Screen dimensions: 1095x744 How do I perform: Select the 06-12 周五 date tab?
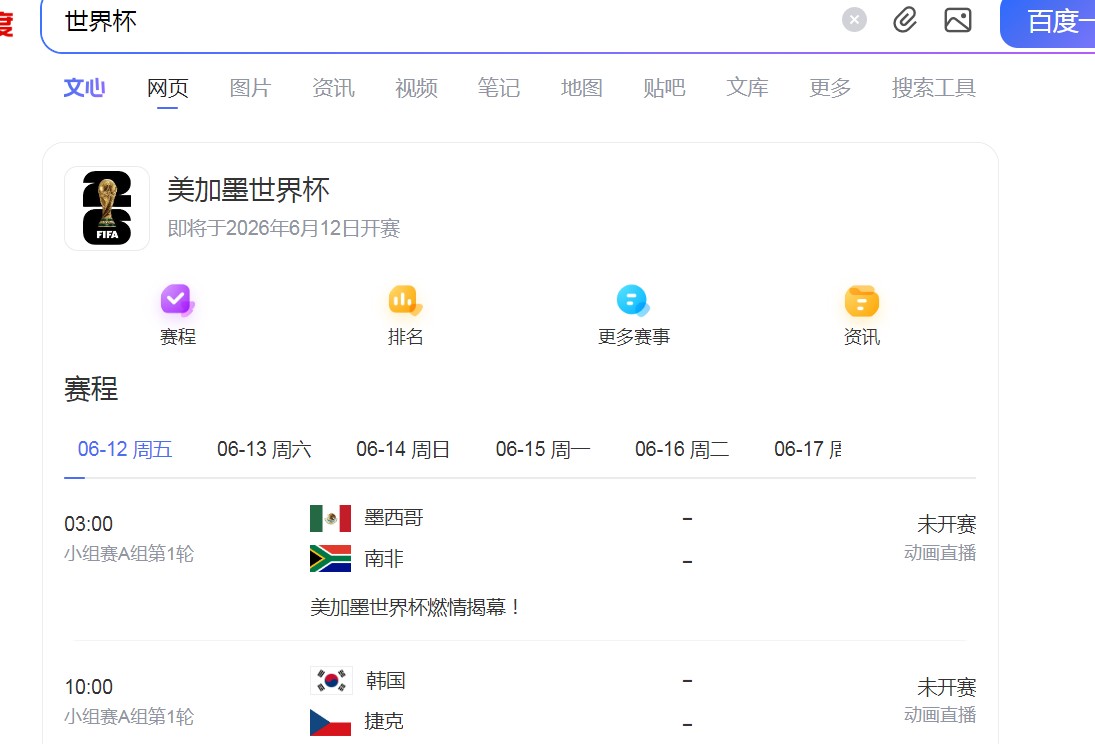[125, 449]
